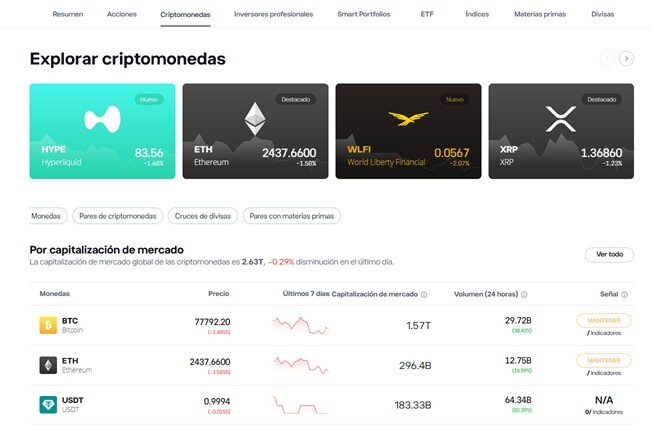651x426 pixels.
Task: Click info icon next to Volumen (24 horas)
Action: (524, 294)
